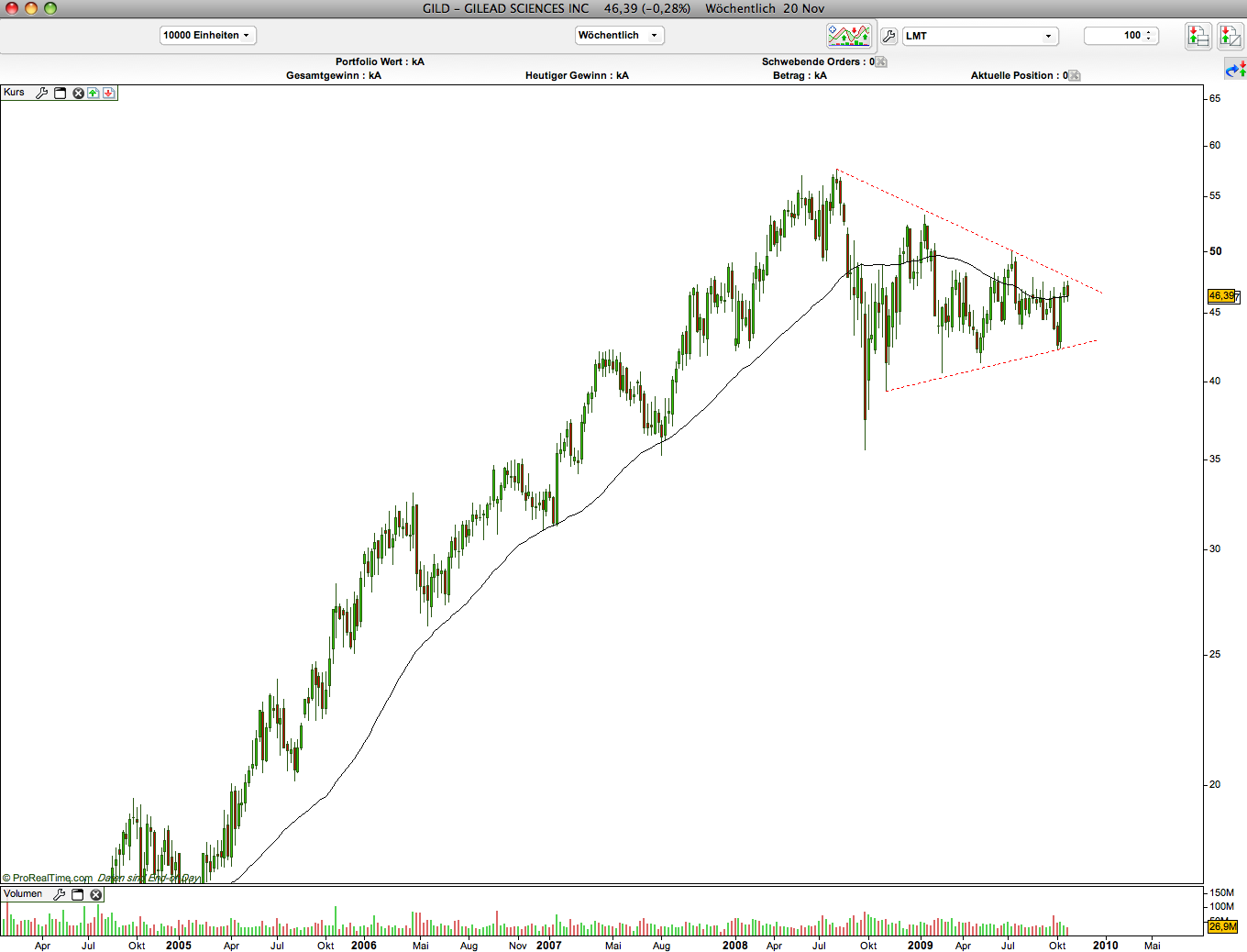Click the window title GILD – GILEAD SCIENCES INC

pyautogui.click(x=506, y=8)
